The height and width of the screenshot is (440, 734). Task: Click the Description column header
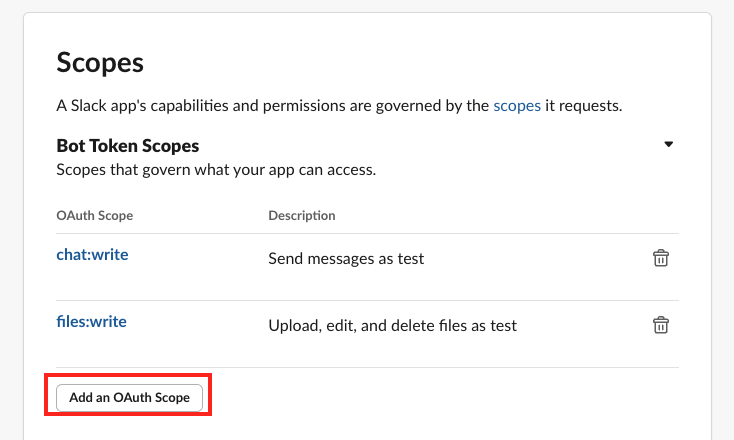[302, 215]
